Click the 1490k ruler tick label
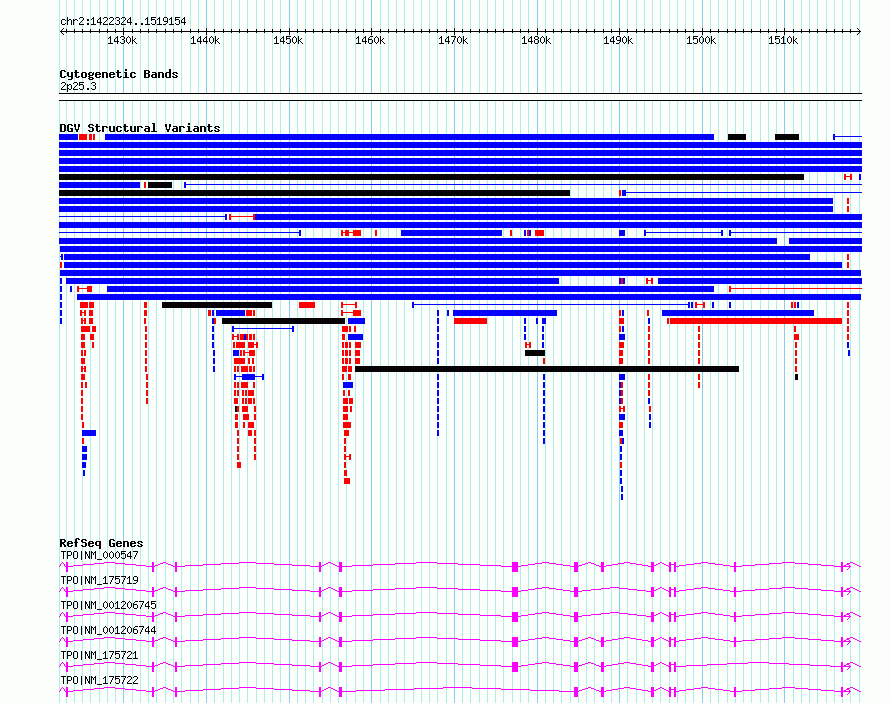890x703 pixels. tap(618, 40)
